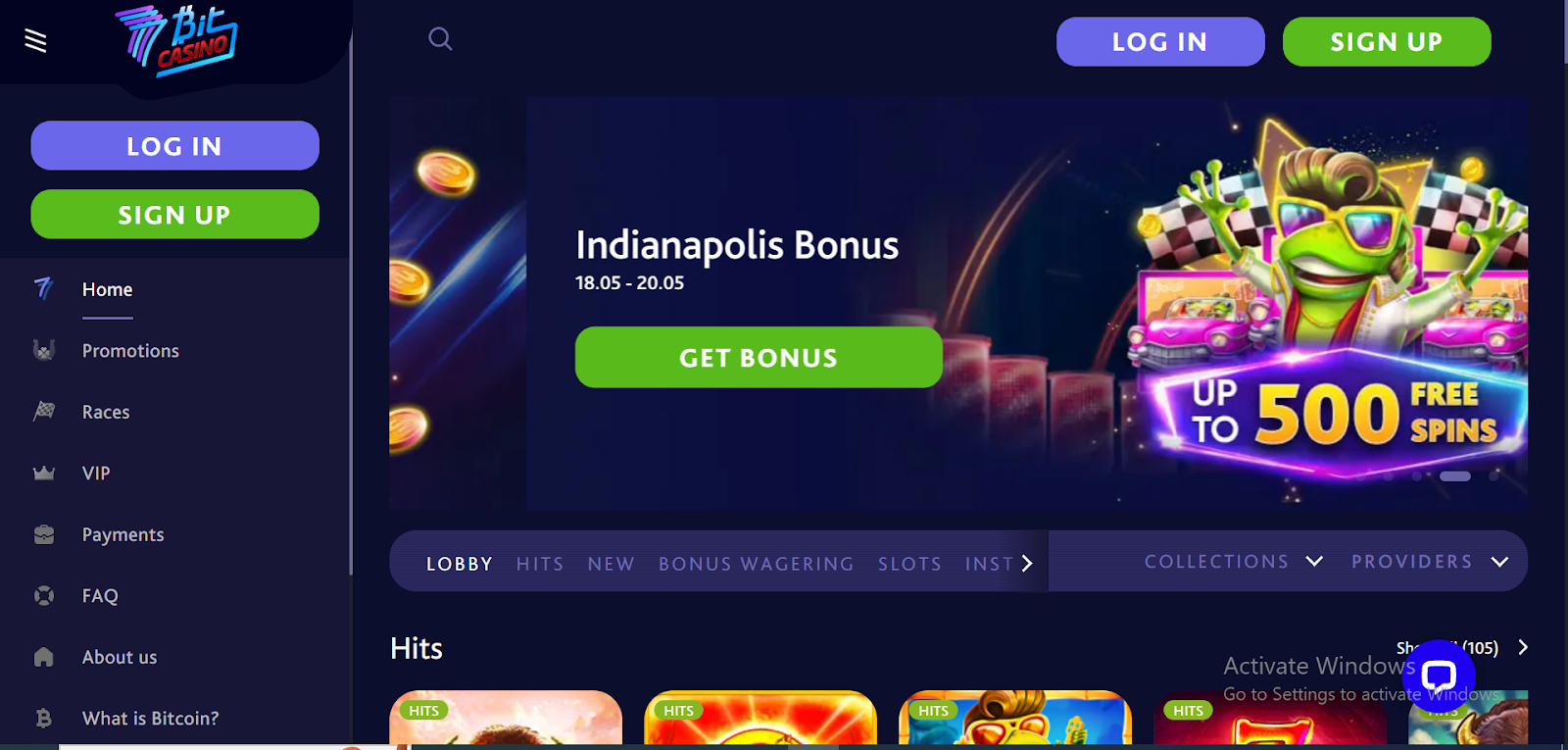The image size is (1568, 750).
Task: Show more game categories with arrow
Action: click(1027, 564)
